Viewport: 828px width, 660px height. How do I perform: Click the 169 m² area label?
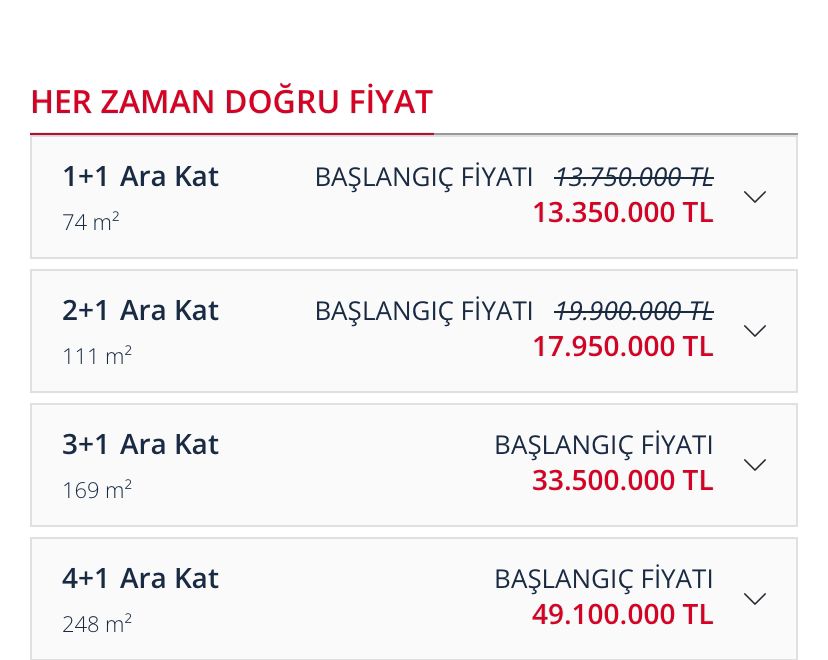click(97, 490)
